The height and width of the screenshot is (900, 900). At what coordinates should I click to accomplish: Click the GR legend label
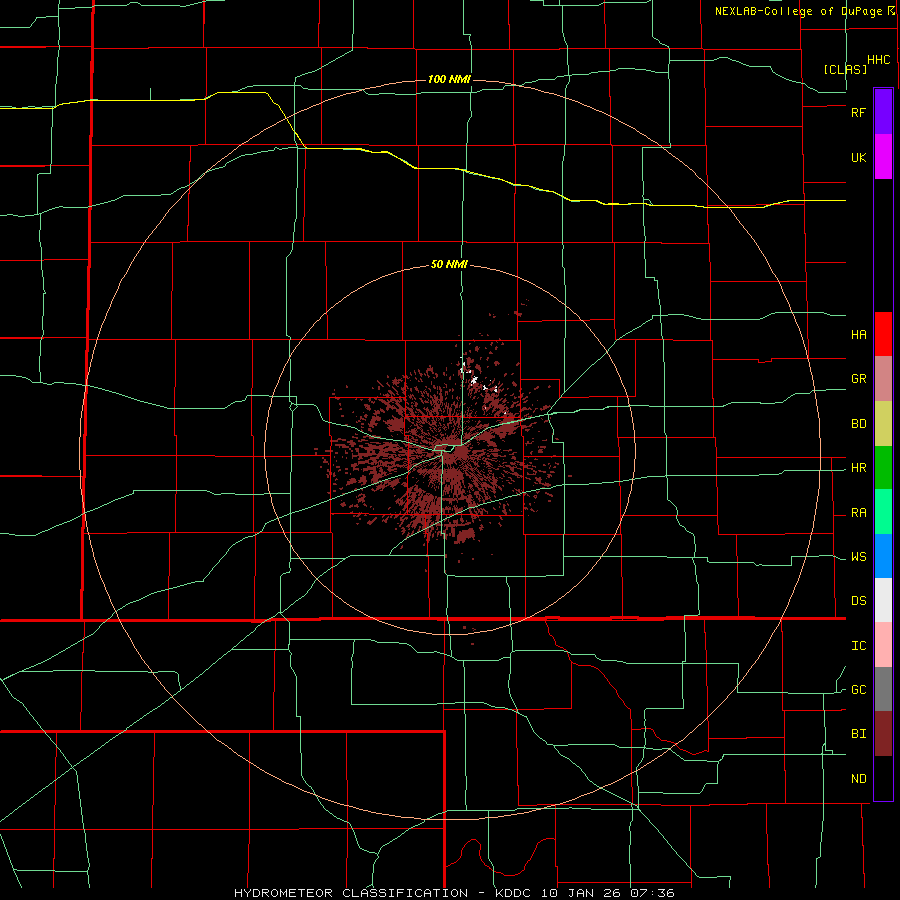pos(859,379)
